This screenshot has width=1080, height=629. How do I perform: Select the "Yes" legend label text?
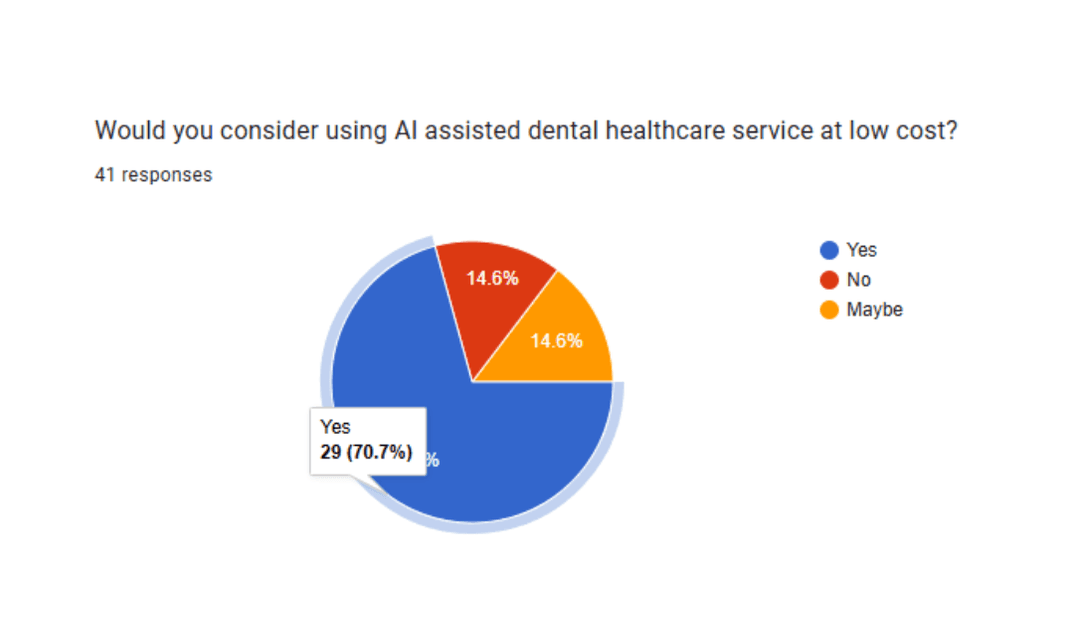(861, 250)
